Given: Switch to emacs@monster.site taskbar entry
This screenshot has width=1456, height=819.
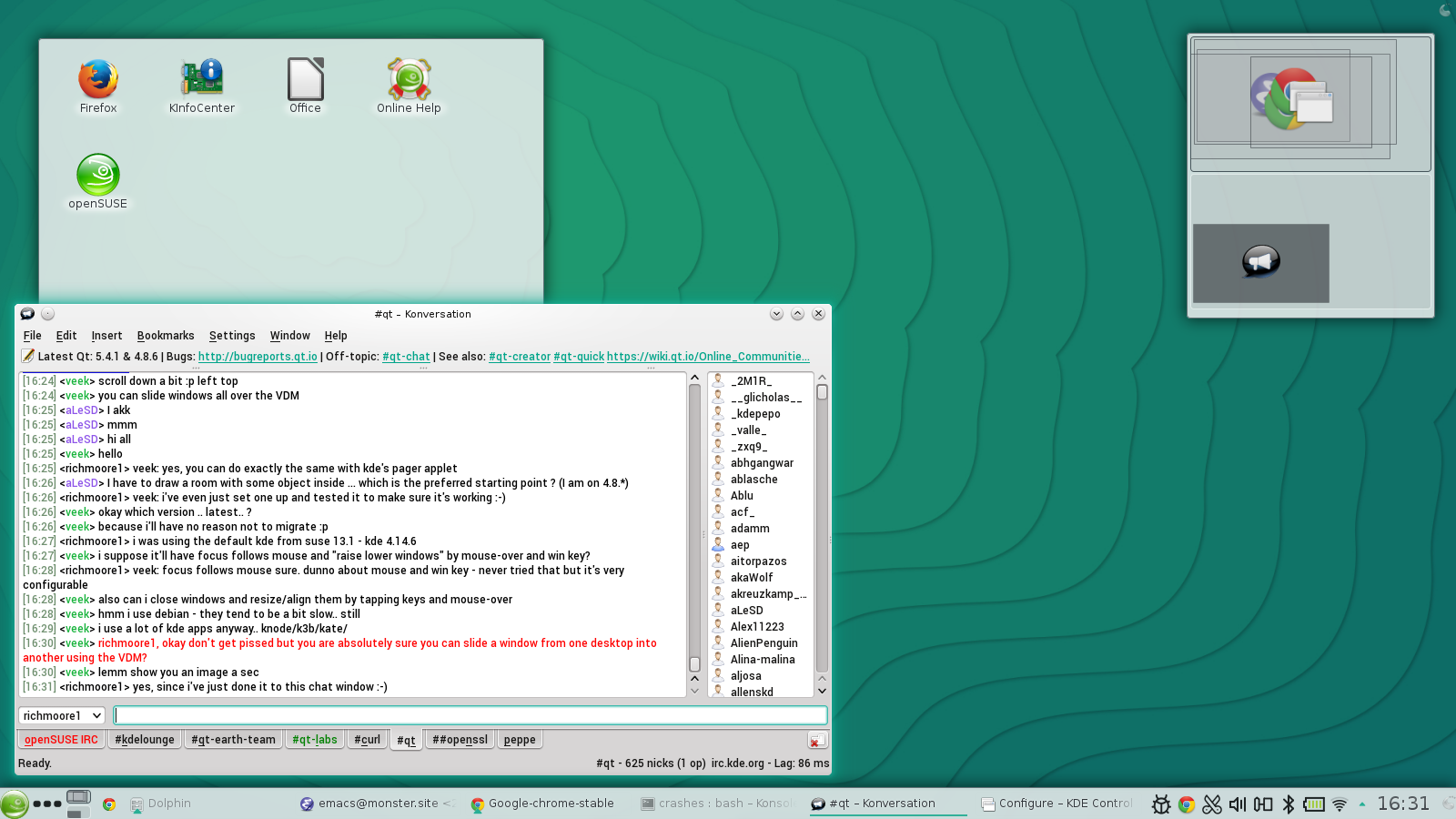Looking at the screenshot, I should pos(379,804).
